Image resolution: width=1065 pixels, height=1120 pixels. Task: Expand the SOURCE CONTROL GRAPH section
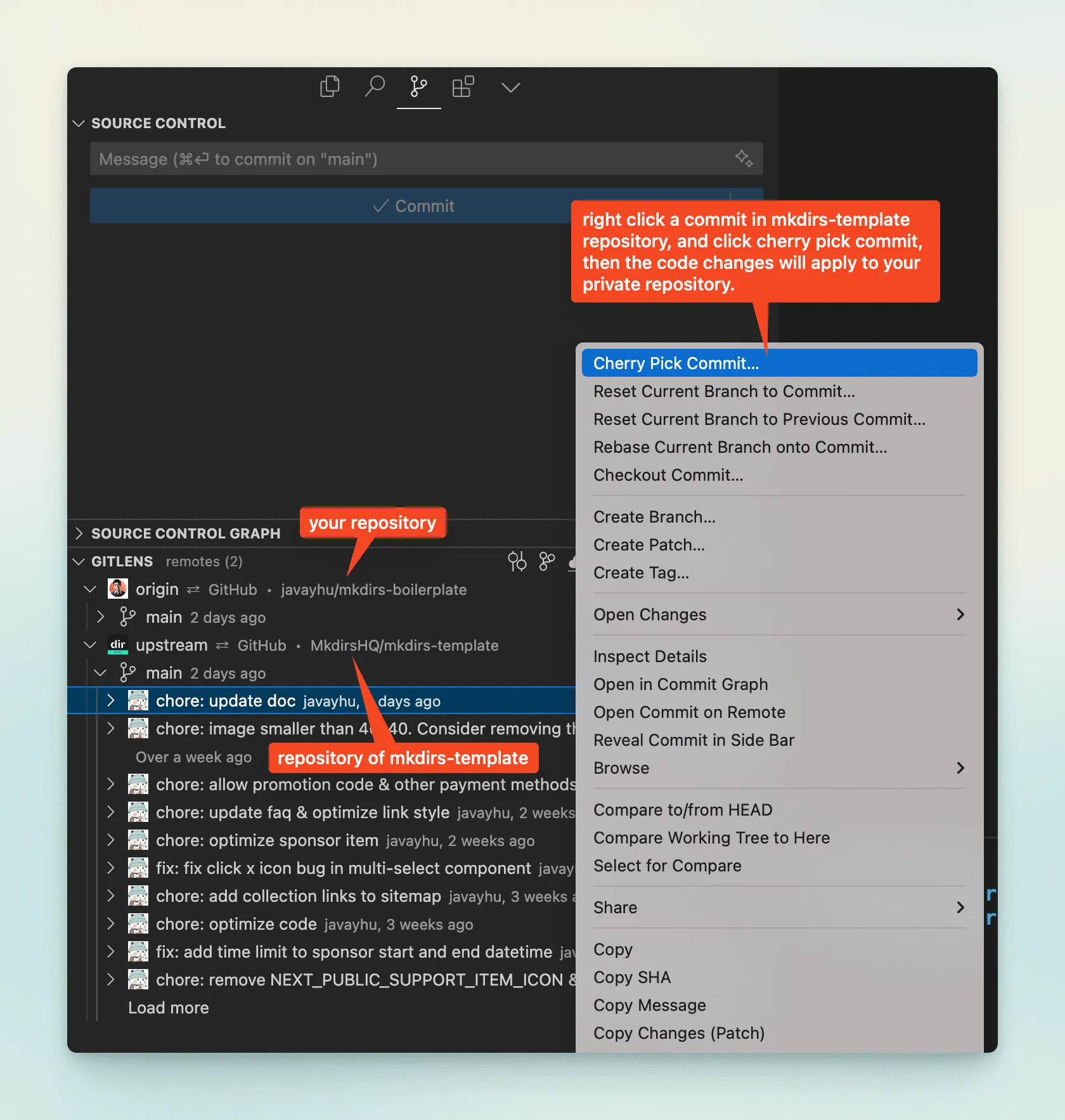point(79,533)
